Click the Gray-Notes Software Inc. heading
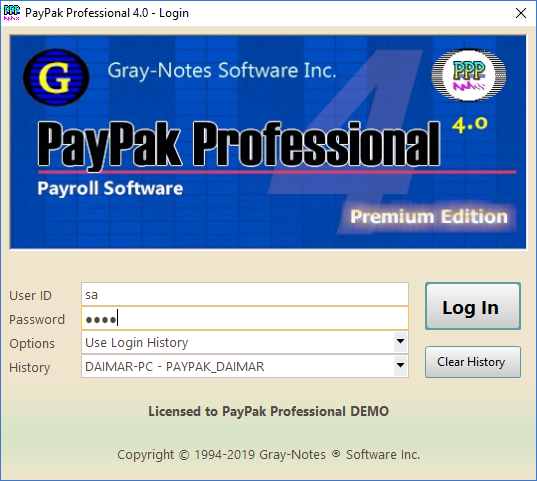The image size is (537, 481). (222, 71)
